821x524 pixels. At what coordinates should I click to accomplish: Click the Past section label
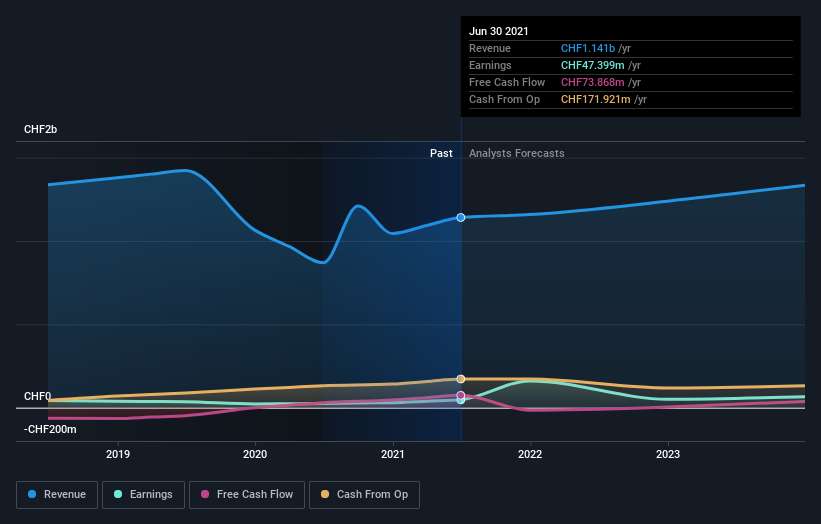(441, 153)
